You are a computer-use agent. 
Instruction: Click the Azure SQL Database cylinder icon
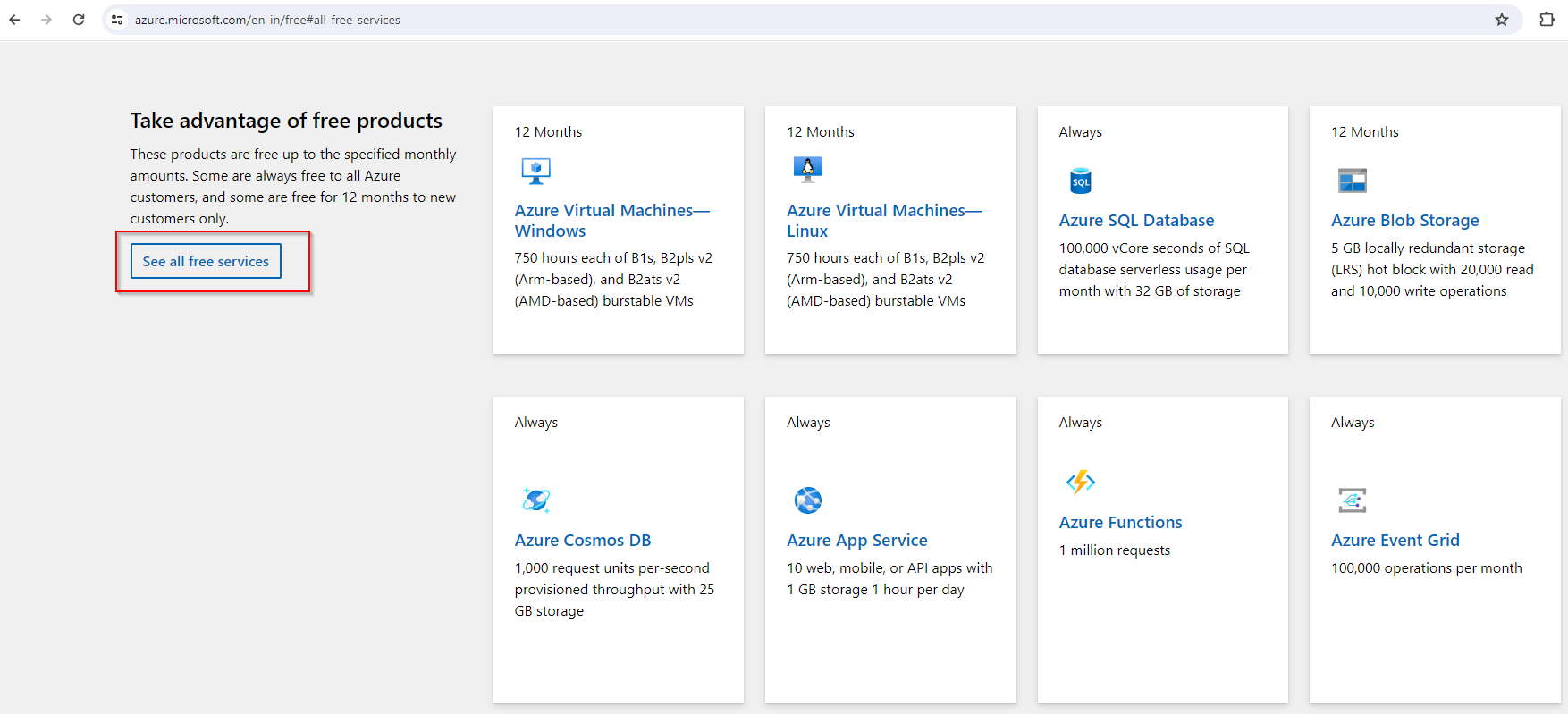[x=1081, y=181]
